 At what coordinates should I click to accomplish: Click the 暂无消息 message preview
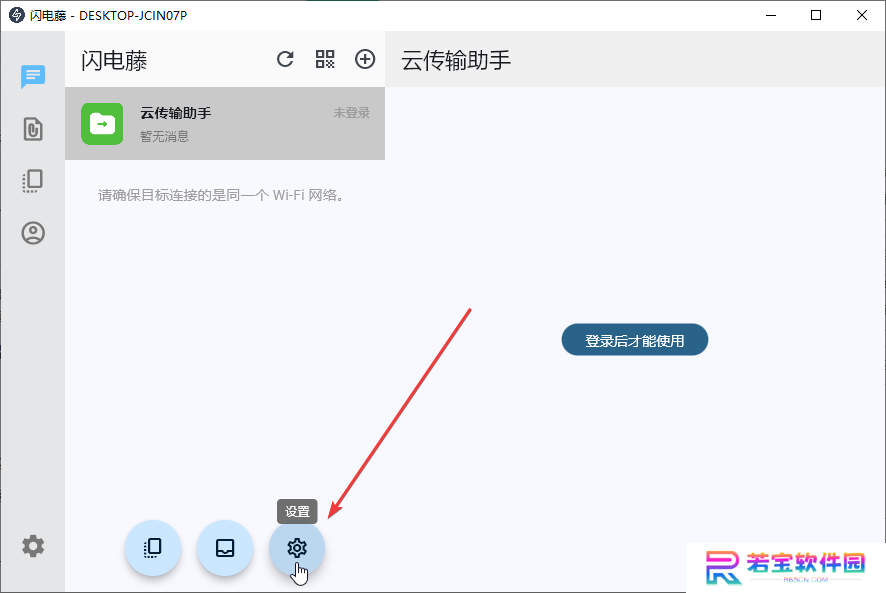point(164,136)
